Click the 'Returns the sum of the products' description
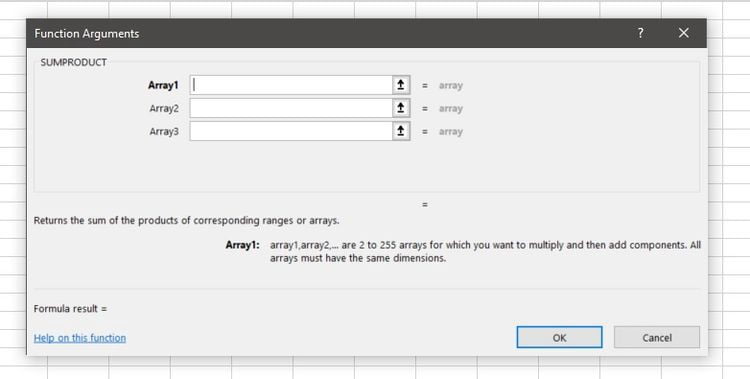750x379 pixels. pyautogui.click(x=187, y=221)
